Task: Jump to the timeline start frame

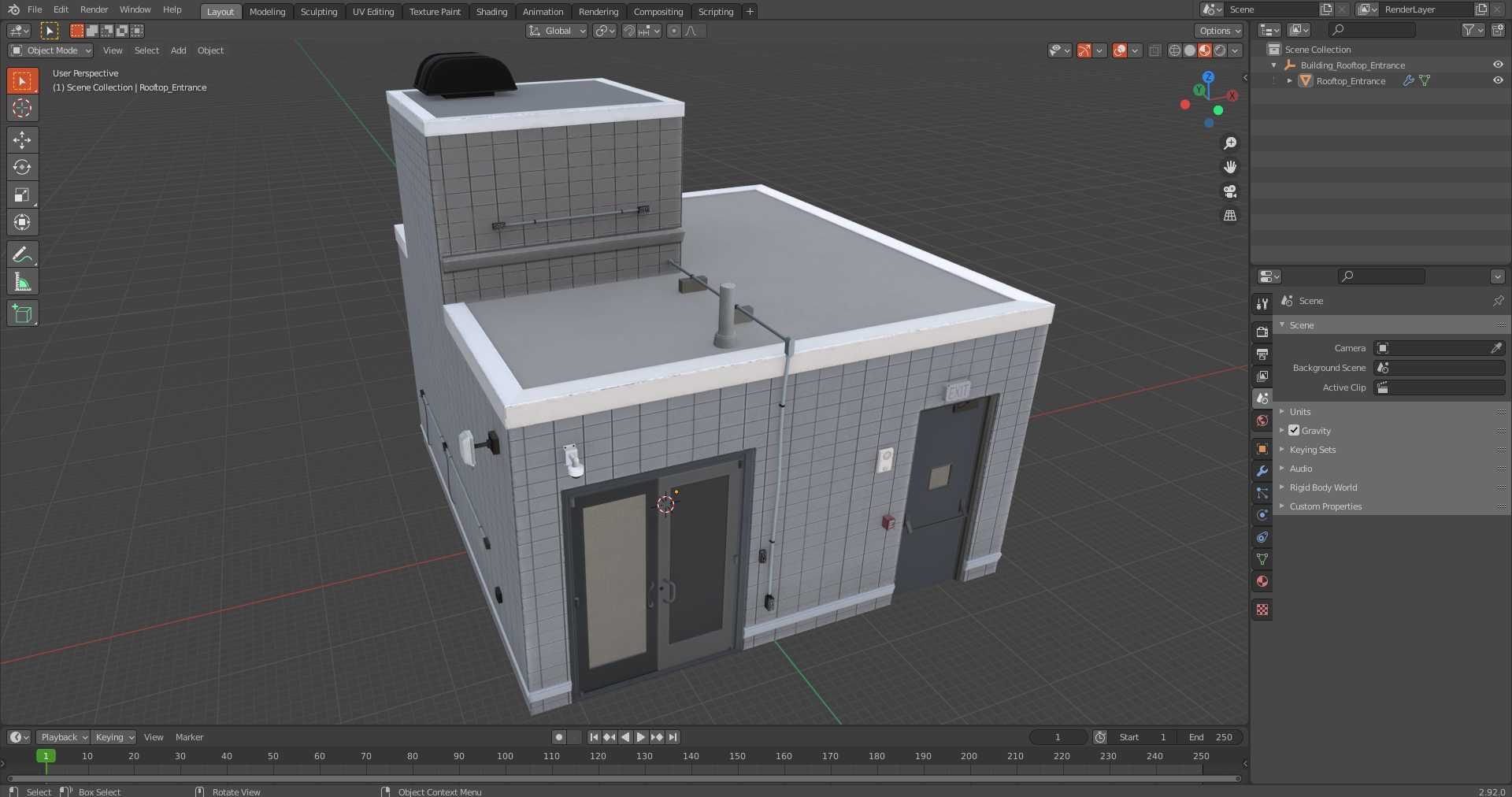Action: (594, 737)
